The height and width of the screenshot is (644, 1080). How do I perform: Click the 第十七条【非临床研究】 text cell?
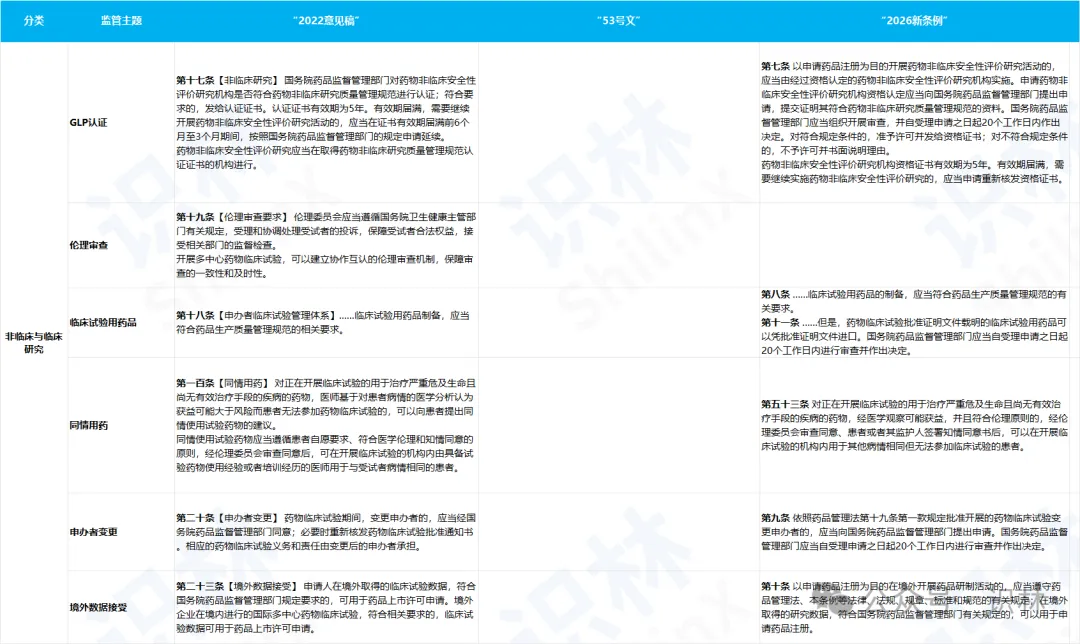[324, 122]
